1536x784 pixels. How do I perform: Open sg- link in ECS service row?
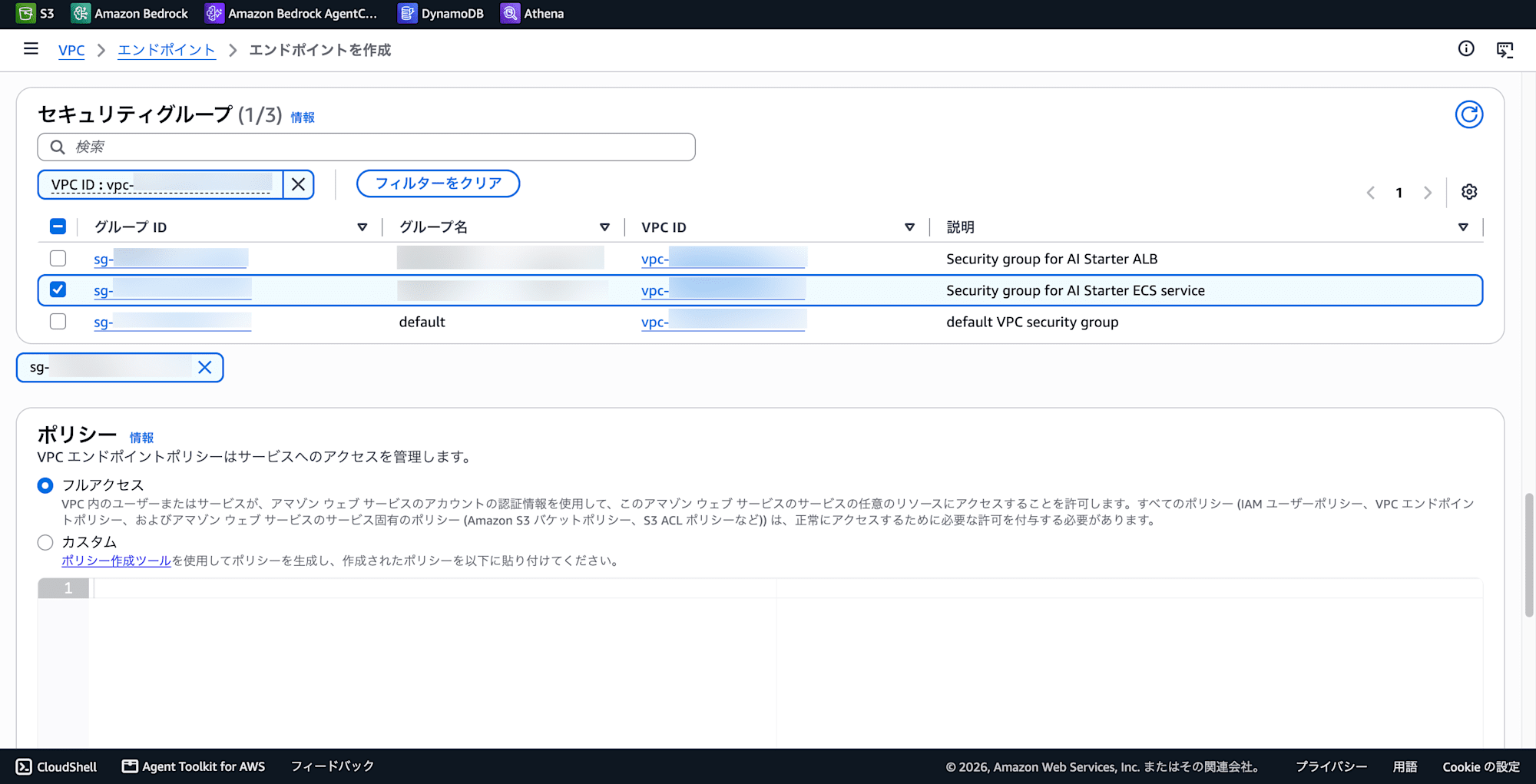pyautogui.click(x=173, y=290)
